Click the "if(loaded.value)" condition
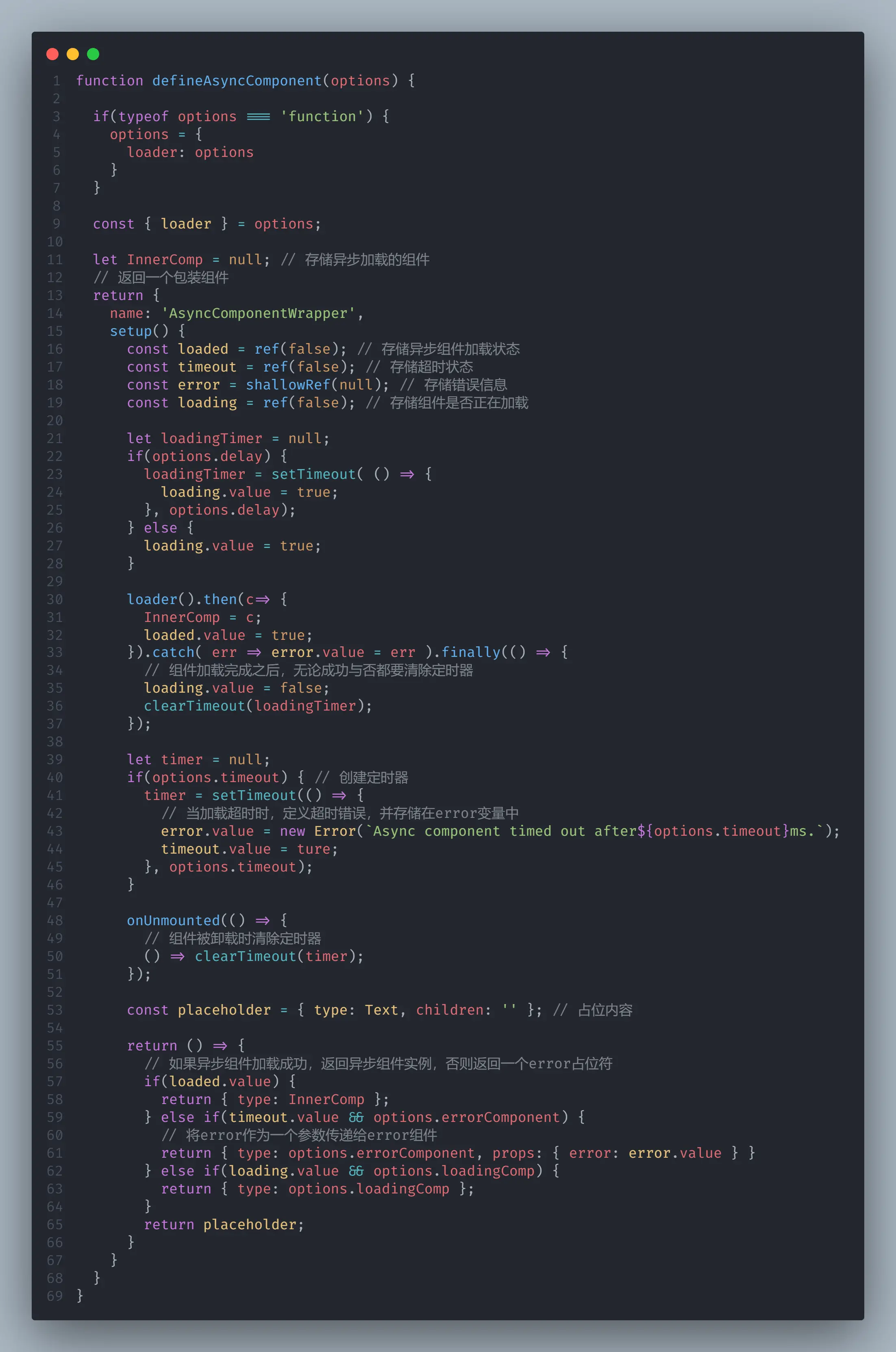Image resolution: width=896 pixels, height=1352 pixels. (x=211, y=1081)
